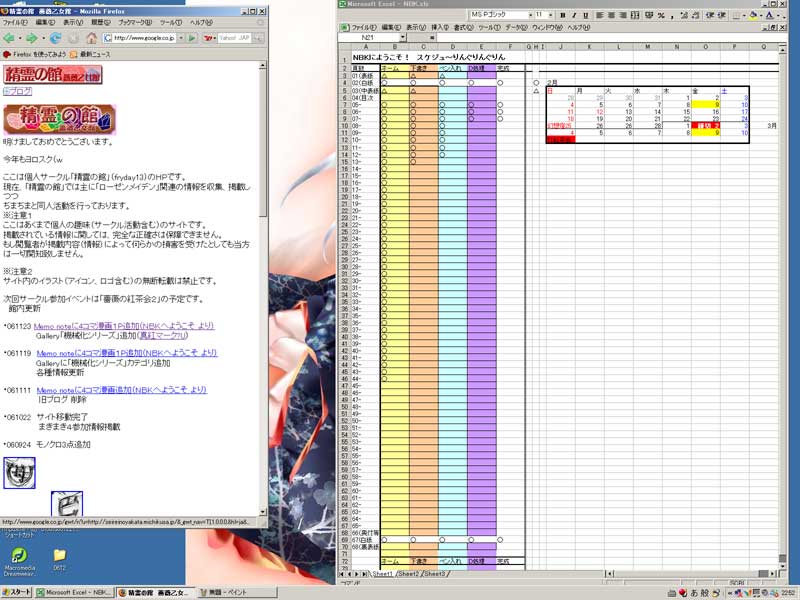Click the Borders button in Excel toolbar
Image resolution: width=800 pixels, height=600 pixels.
click(x=736, y=15)
